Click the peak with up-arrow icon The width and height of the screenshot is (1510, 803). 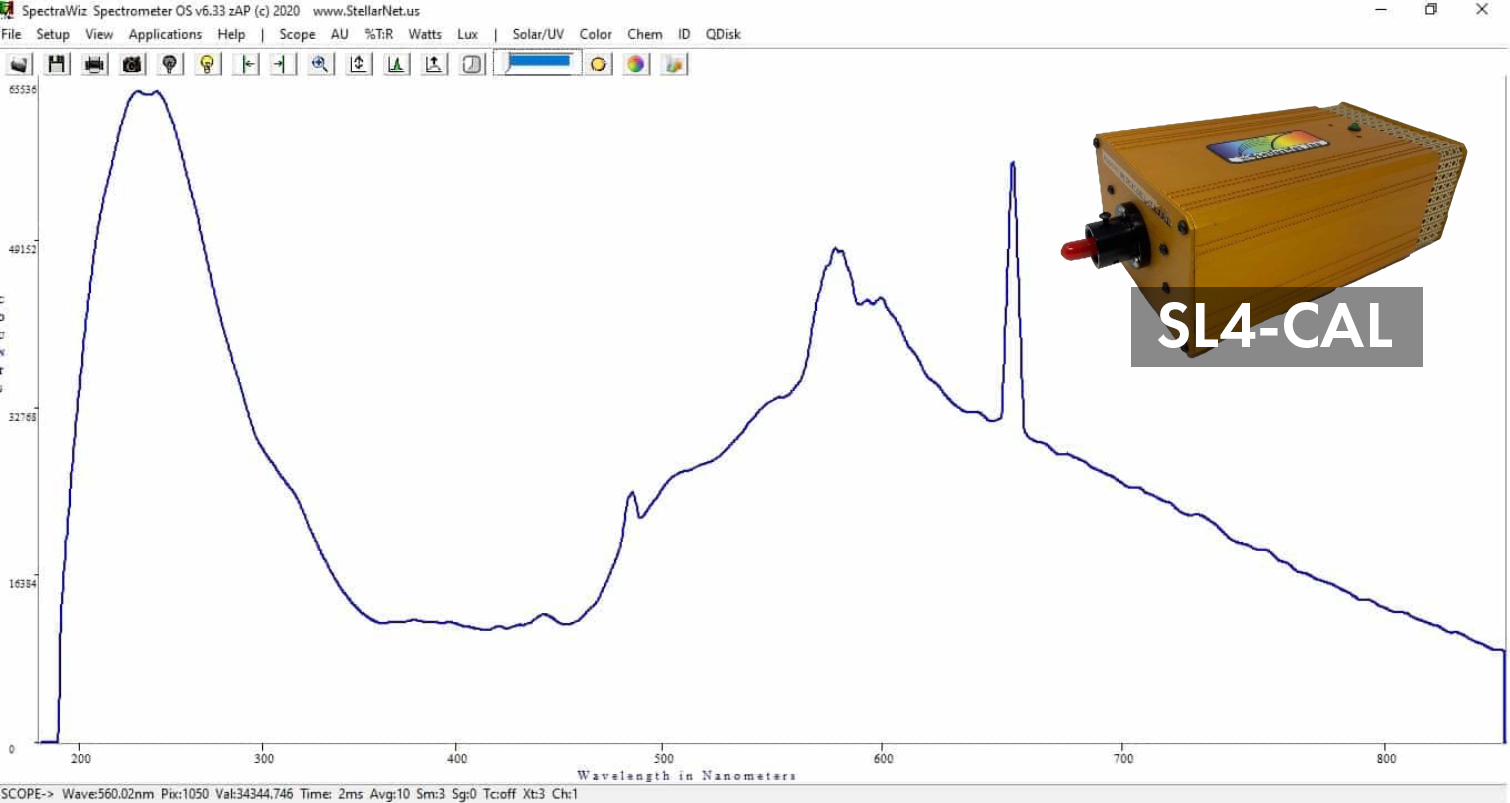(434, 64)
